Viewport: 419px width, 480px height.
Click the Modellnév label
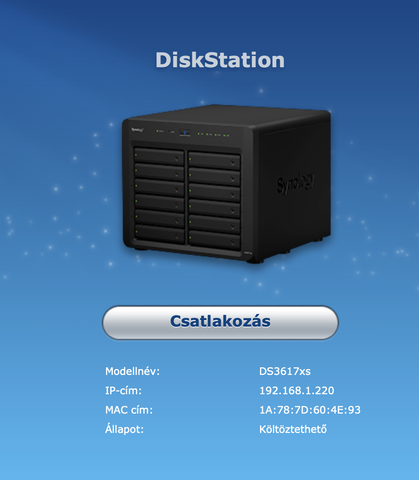tap(132, 371)
